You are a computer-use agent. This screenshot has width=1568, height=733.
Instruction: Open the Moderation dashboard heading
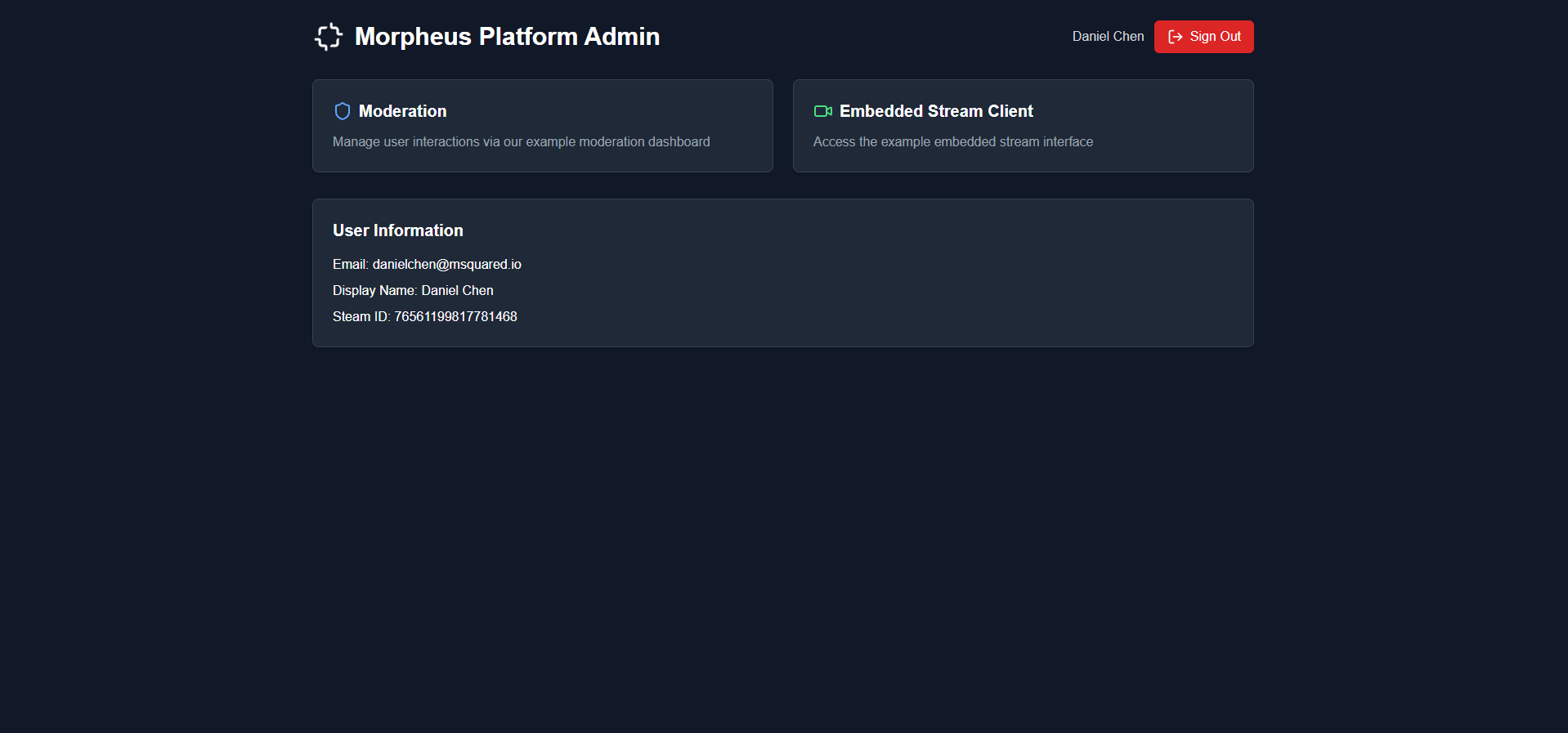[402, 111]
